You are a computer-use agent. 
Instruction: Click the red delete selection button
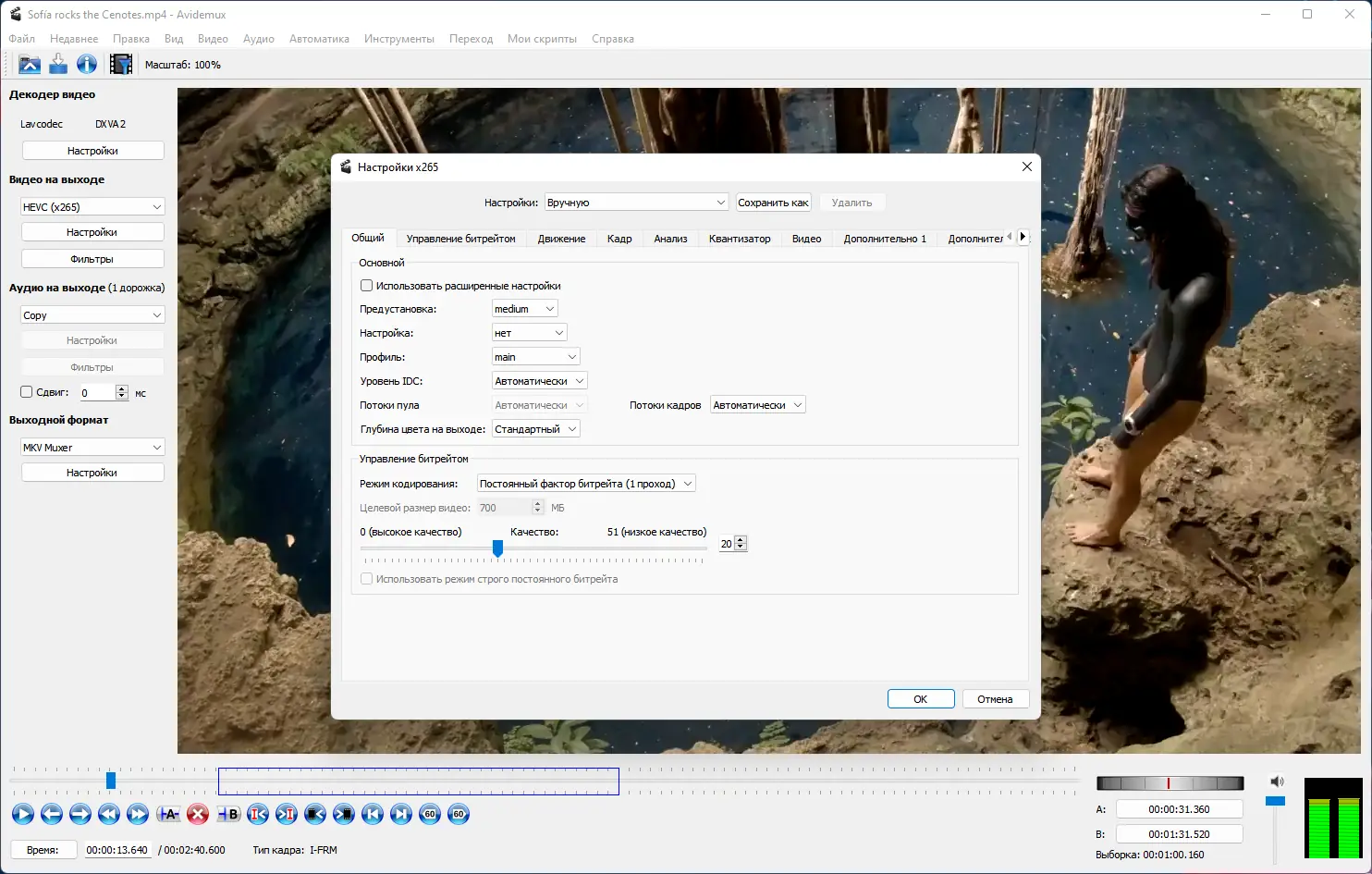[x=198, y=814]
